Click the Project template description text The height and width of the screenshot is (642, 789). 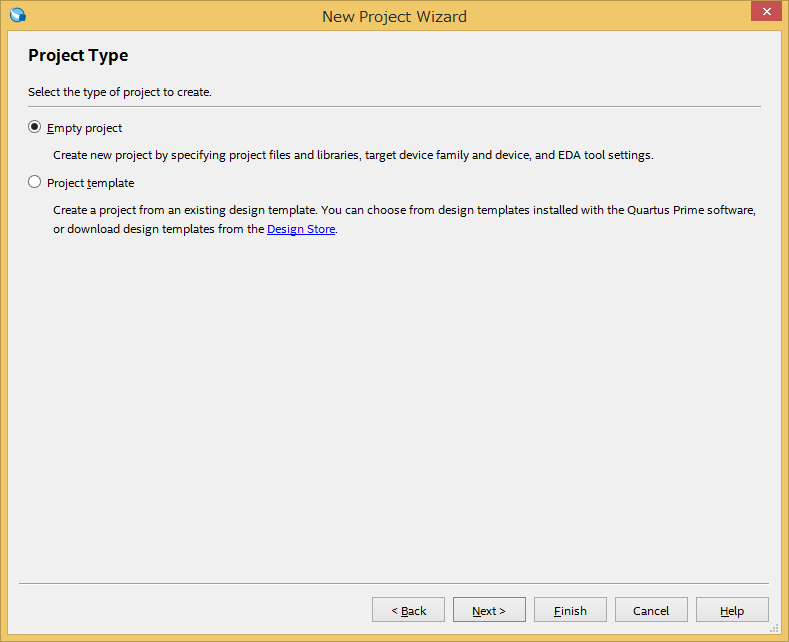coord(404,219)
